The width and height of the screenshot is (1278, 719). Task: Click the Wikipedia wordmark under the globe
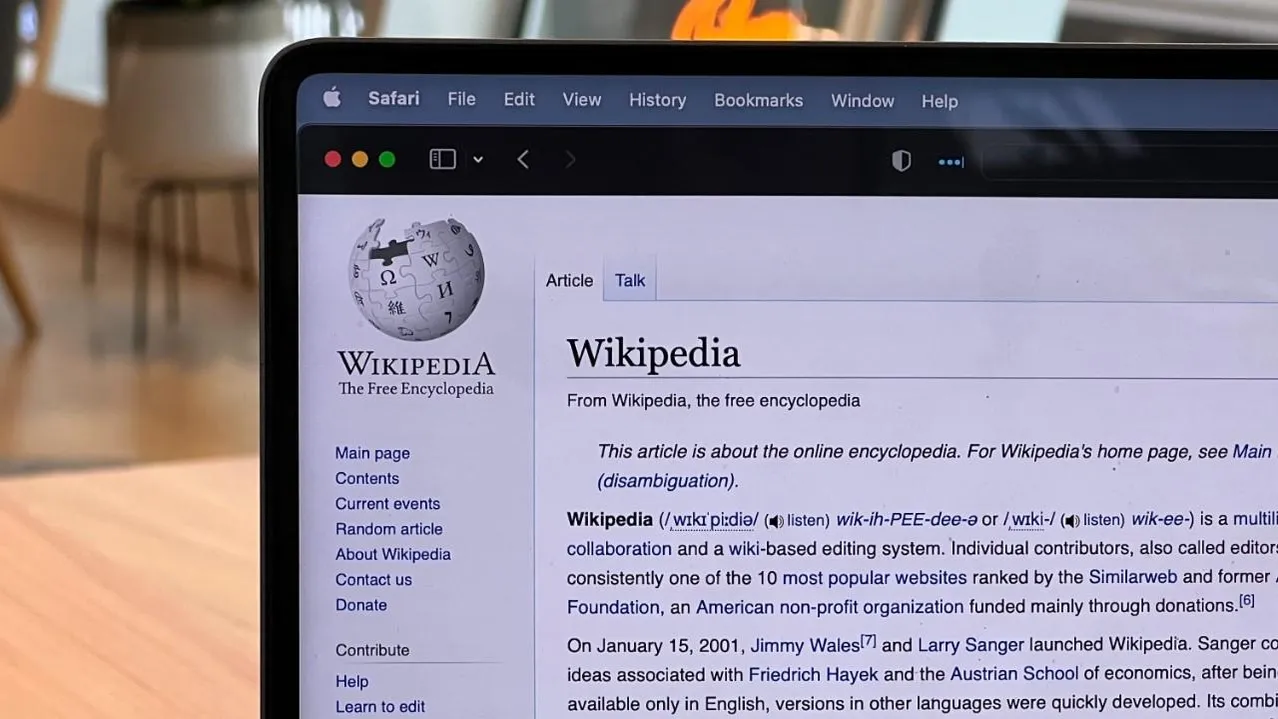pyautogui.click(x=416, y=362)
